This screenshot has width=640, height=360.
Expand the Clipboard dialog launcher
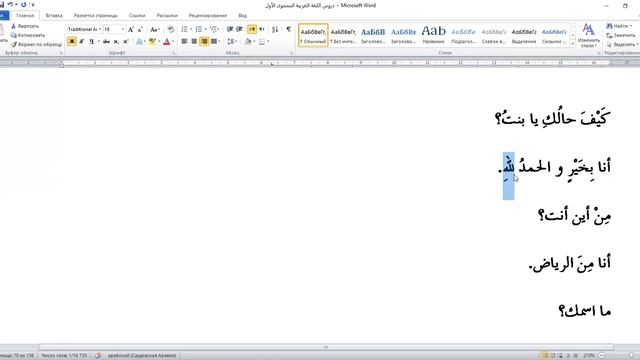[x=61, y=53]
